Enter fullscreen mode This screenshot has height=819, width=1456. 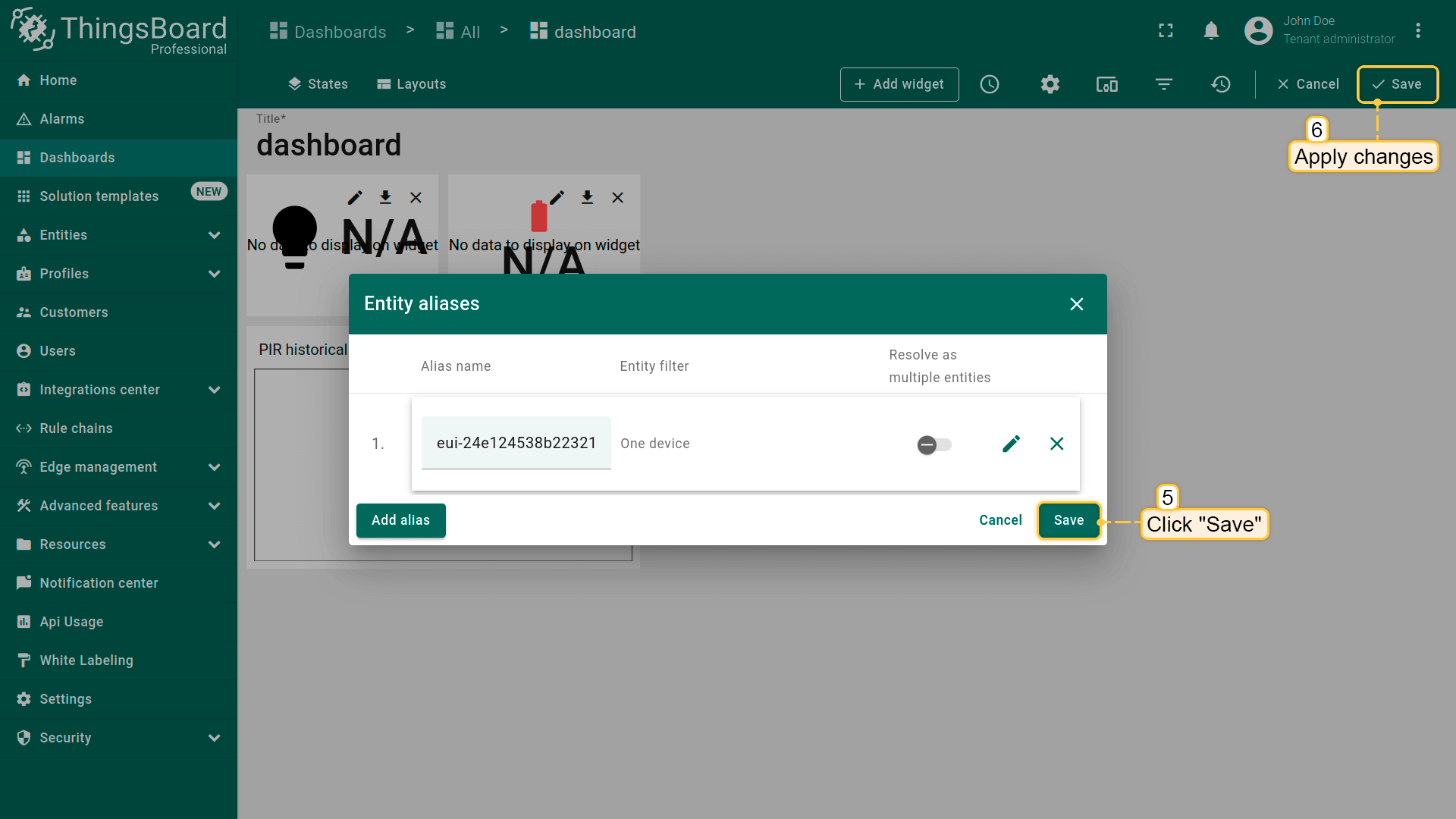pos(1166,31)
